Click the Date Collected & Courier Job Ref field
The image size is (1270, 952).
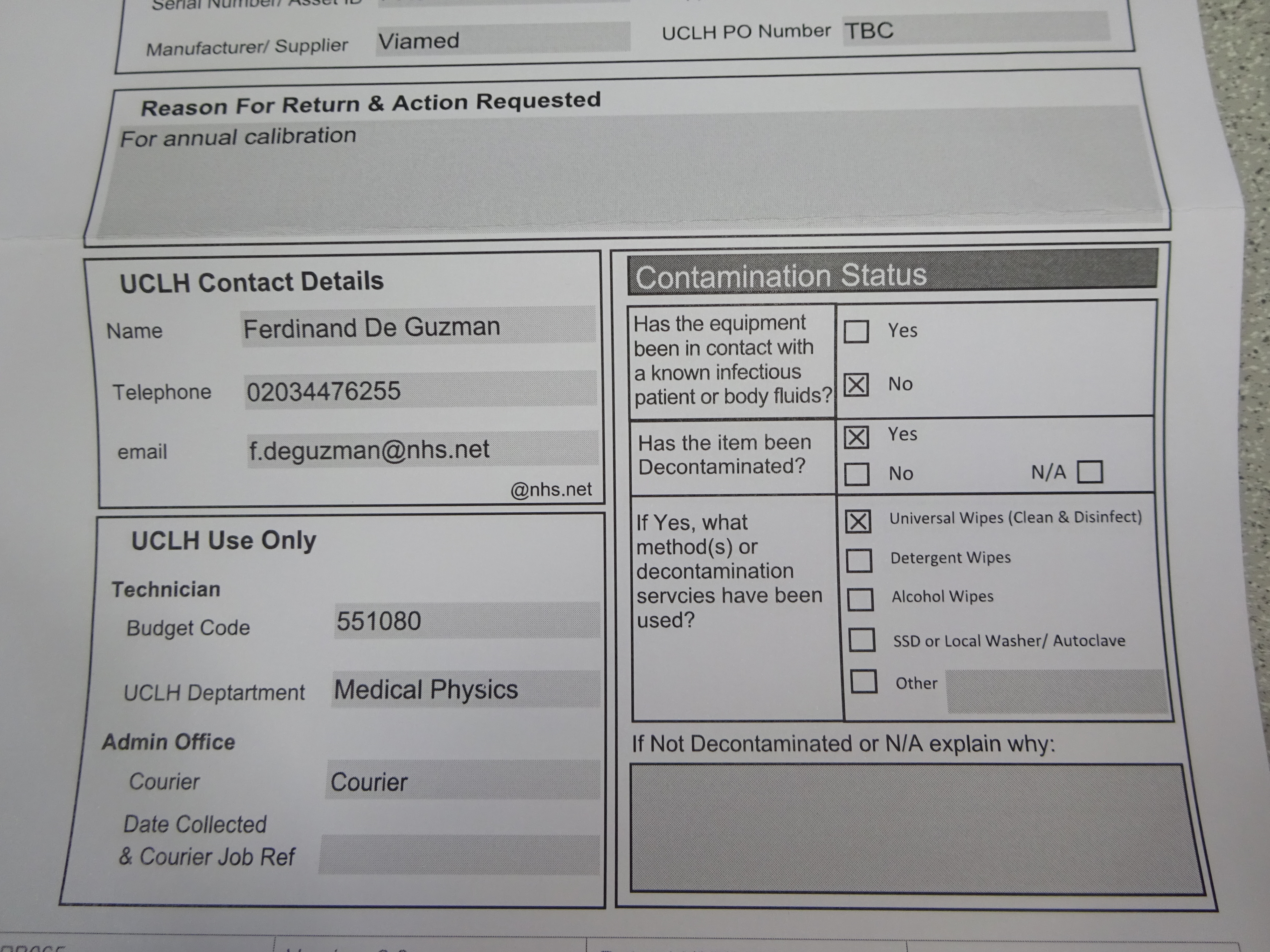(459, 855)
